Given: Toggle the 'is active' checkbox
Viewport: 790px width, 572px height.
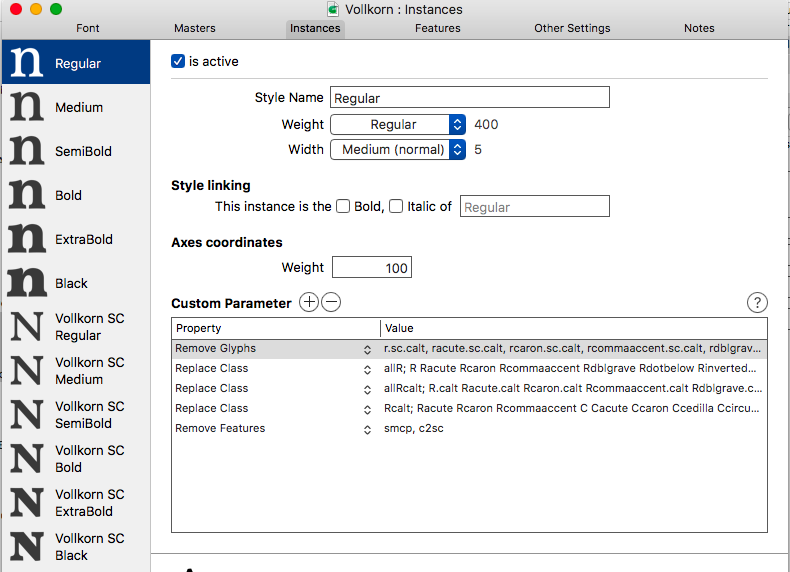Looking at the screenshot, I should [x=178, y=61].
